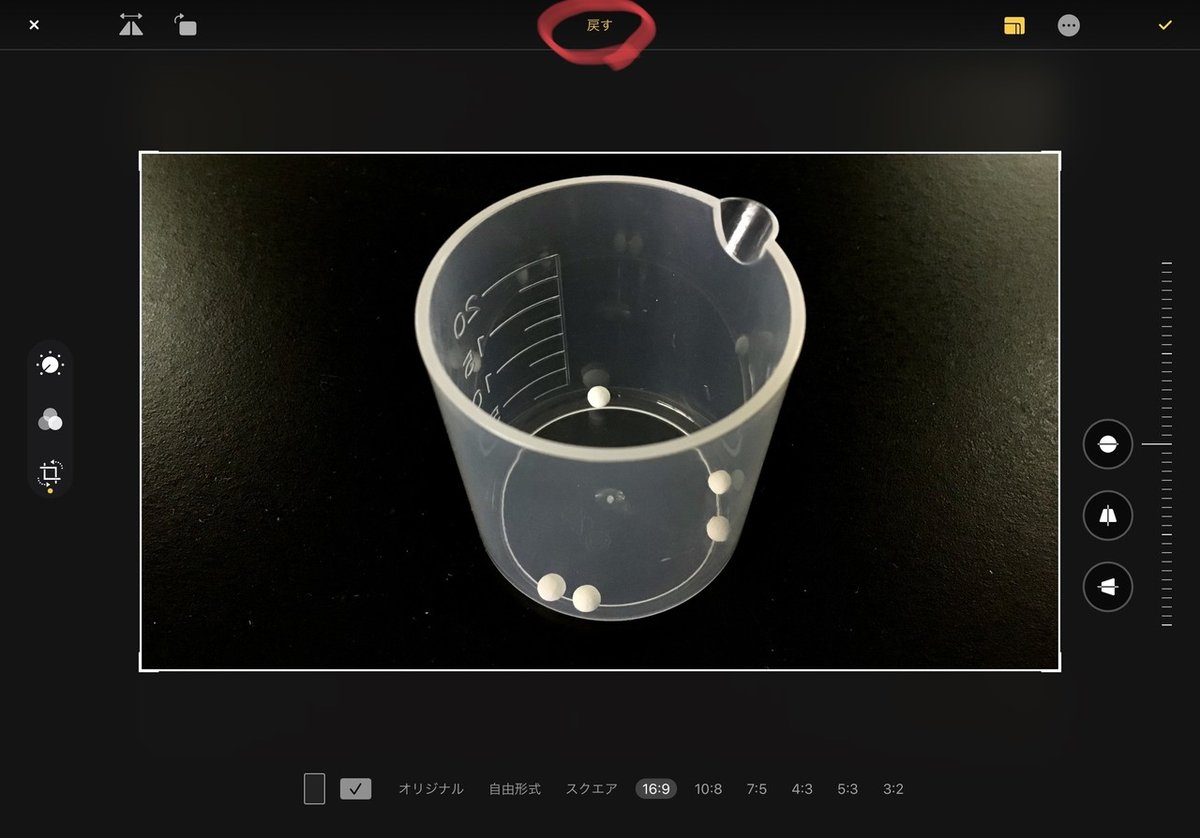Open the light adjustment dial tool
Viewport: 1200px width, 838px height.
click(x=50, y=365)
